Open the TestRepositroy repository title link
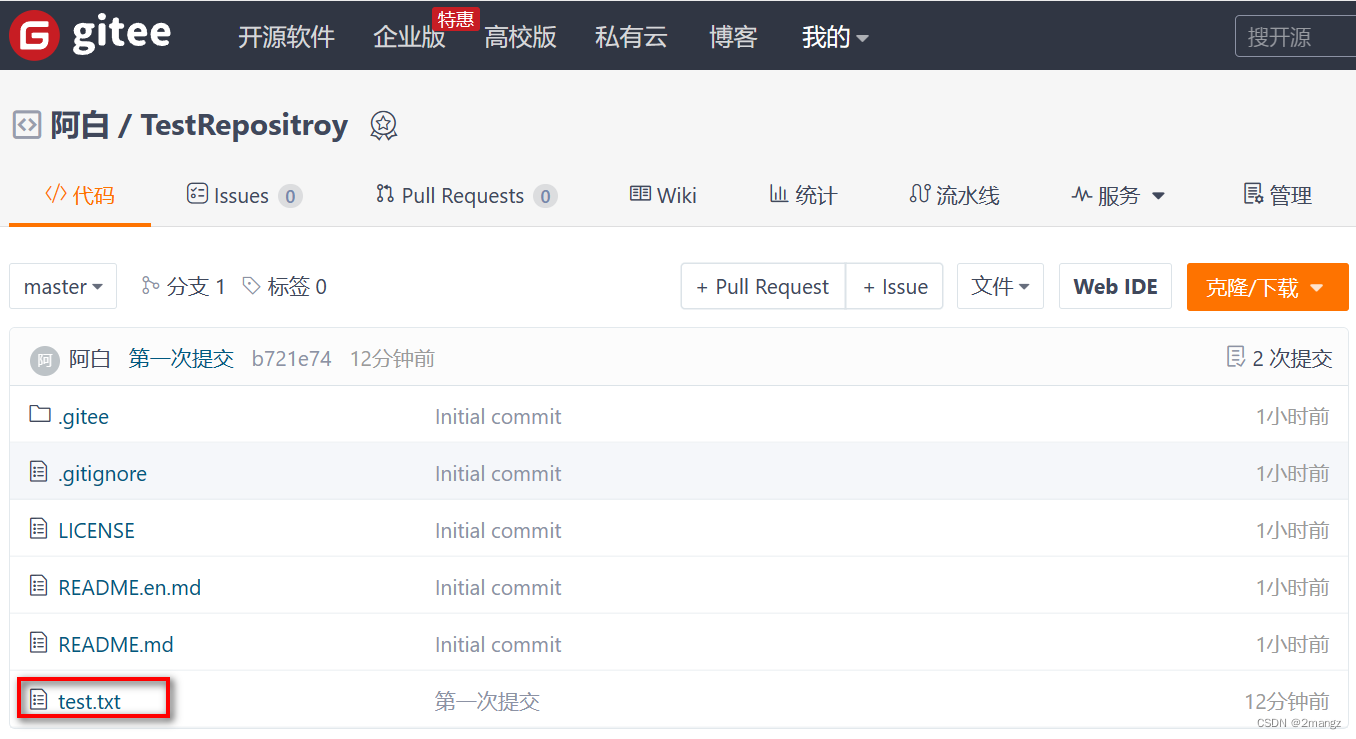The image size is (1356, 739). [x=244, y=125]
